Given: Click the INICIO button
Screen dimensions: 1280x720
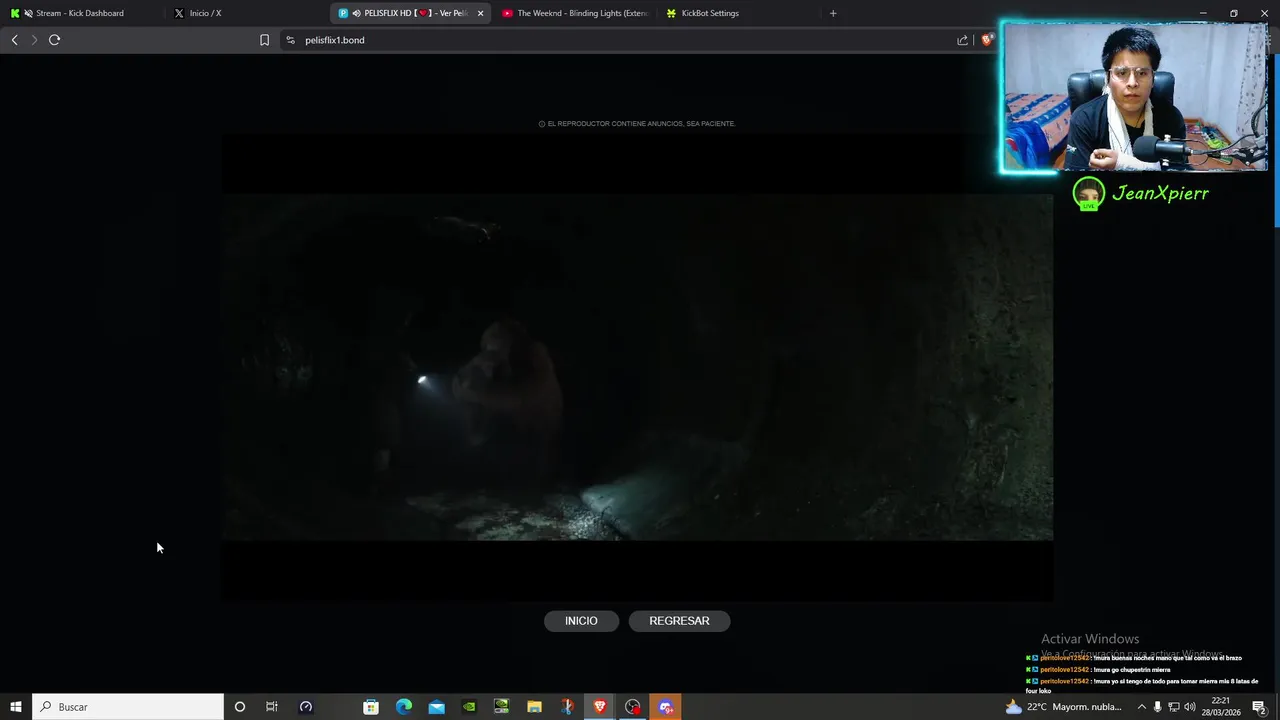Looking at the screenshot, I should pyautogui.click(x=581, y=621).
